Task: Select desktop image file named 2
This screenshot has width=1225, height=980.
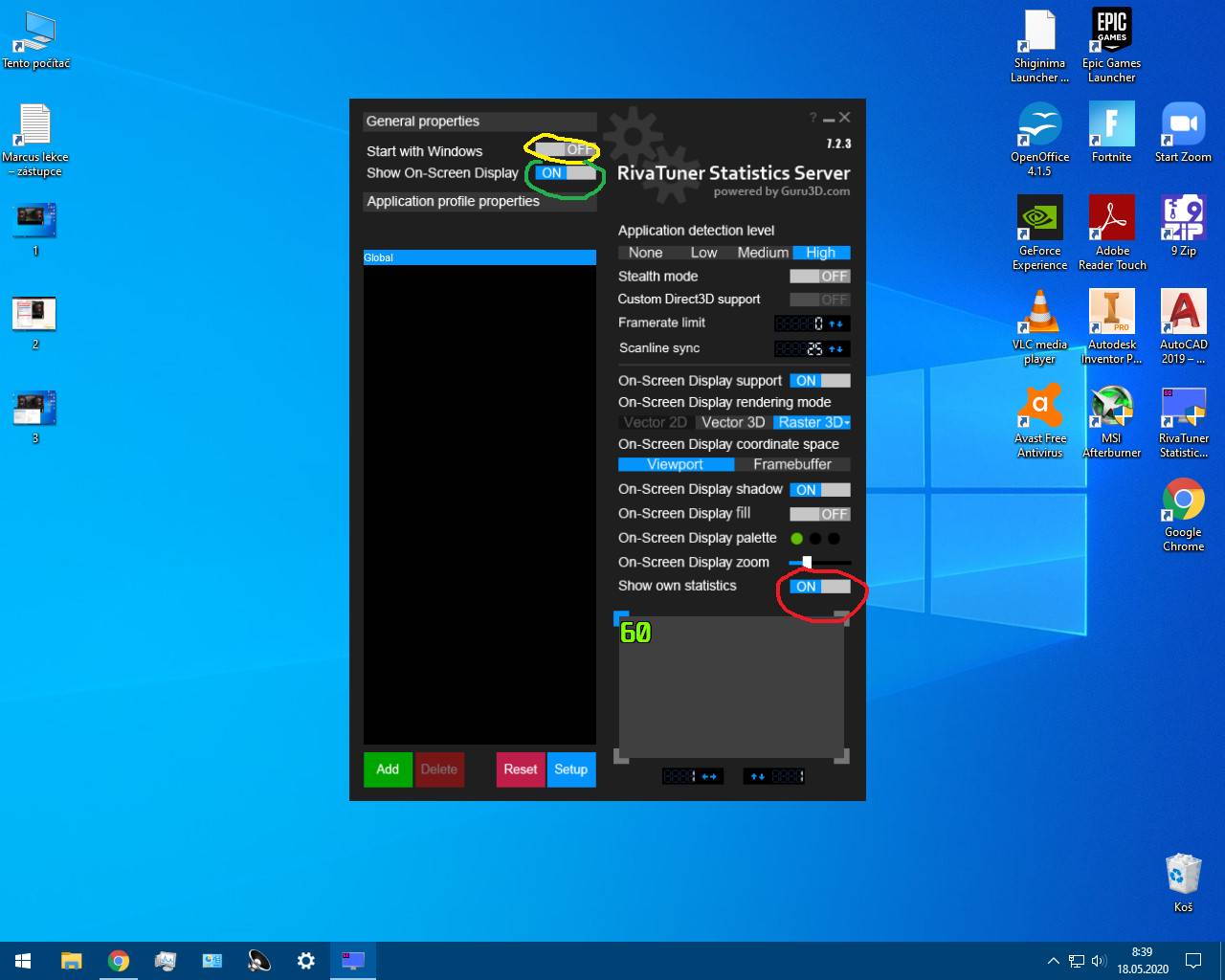Action: coord(35,323)
